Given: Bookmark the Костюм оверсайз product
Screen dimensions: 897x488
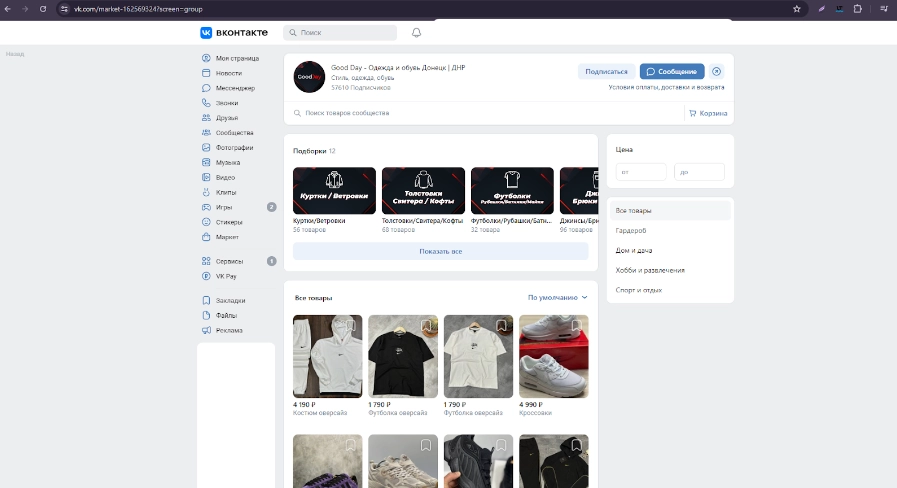Looking at the screenshot, I should [x=351, y=326].
